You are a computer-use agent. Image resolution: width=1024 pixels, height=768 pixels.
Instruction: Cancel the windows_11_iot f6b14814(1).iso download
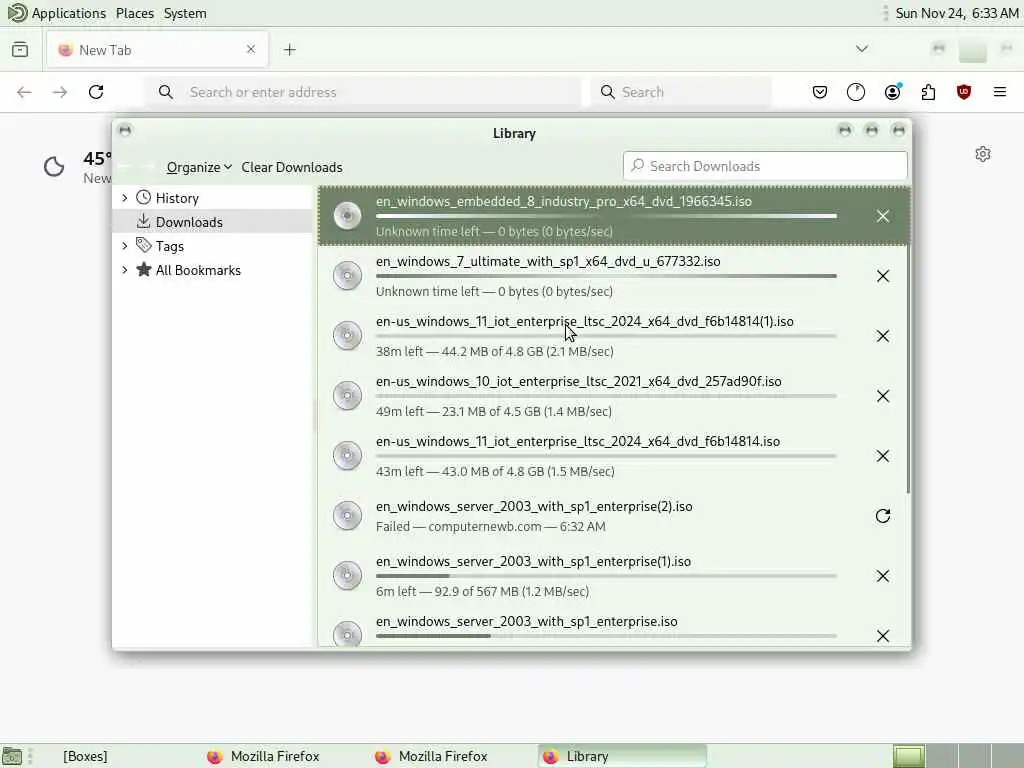882,336
